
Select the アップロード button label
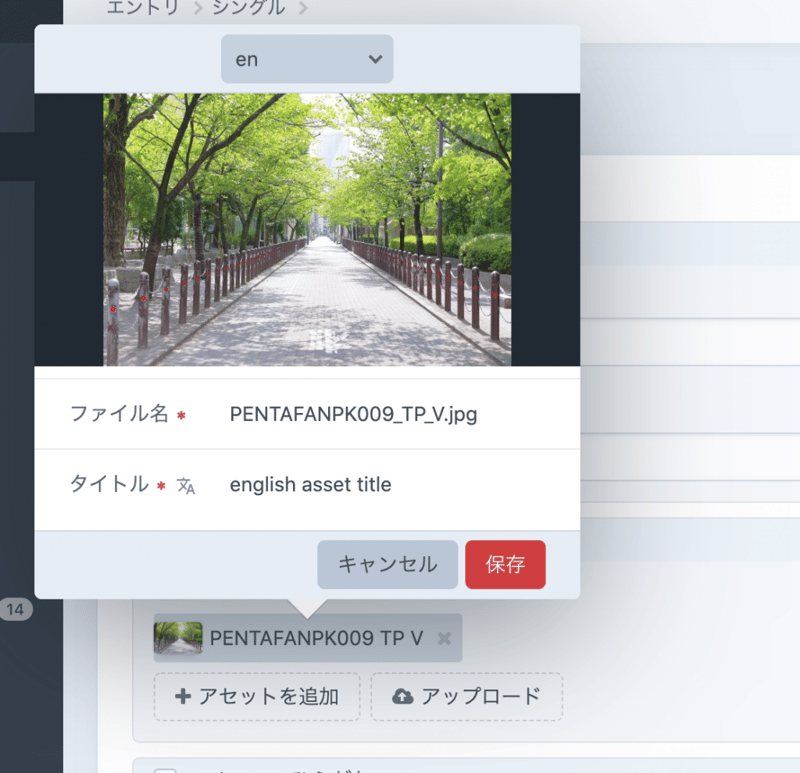pyautogui.click(x=481, y=697)
